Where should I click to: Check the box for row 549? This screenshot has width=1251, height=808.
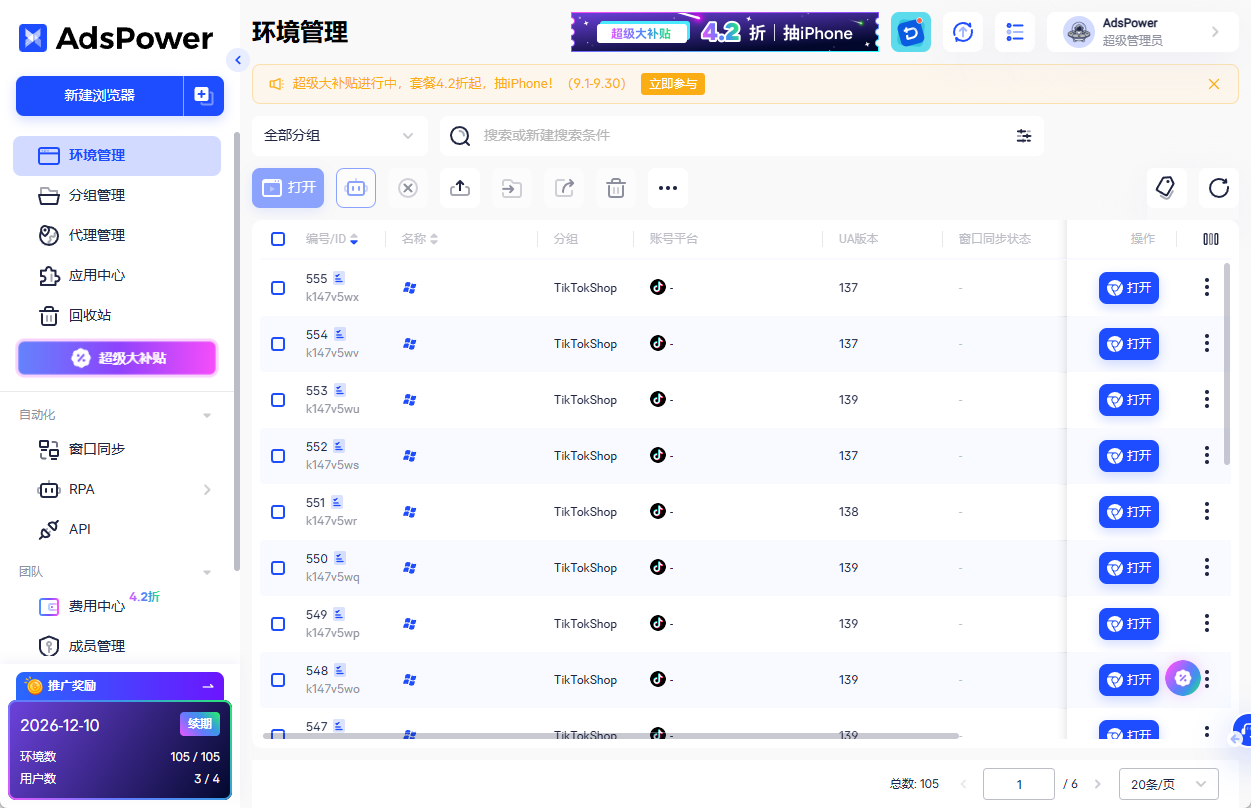(x=278, y=624)
